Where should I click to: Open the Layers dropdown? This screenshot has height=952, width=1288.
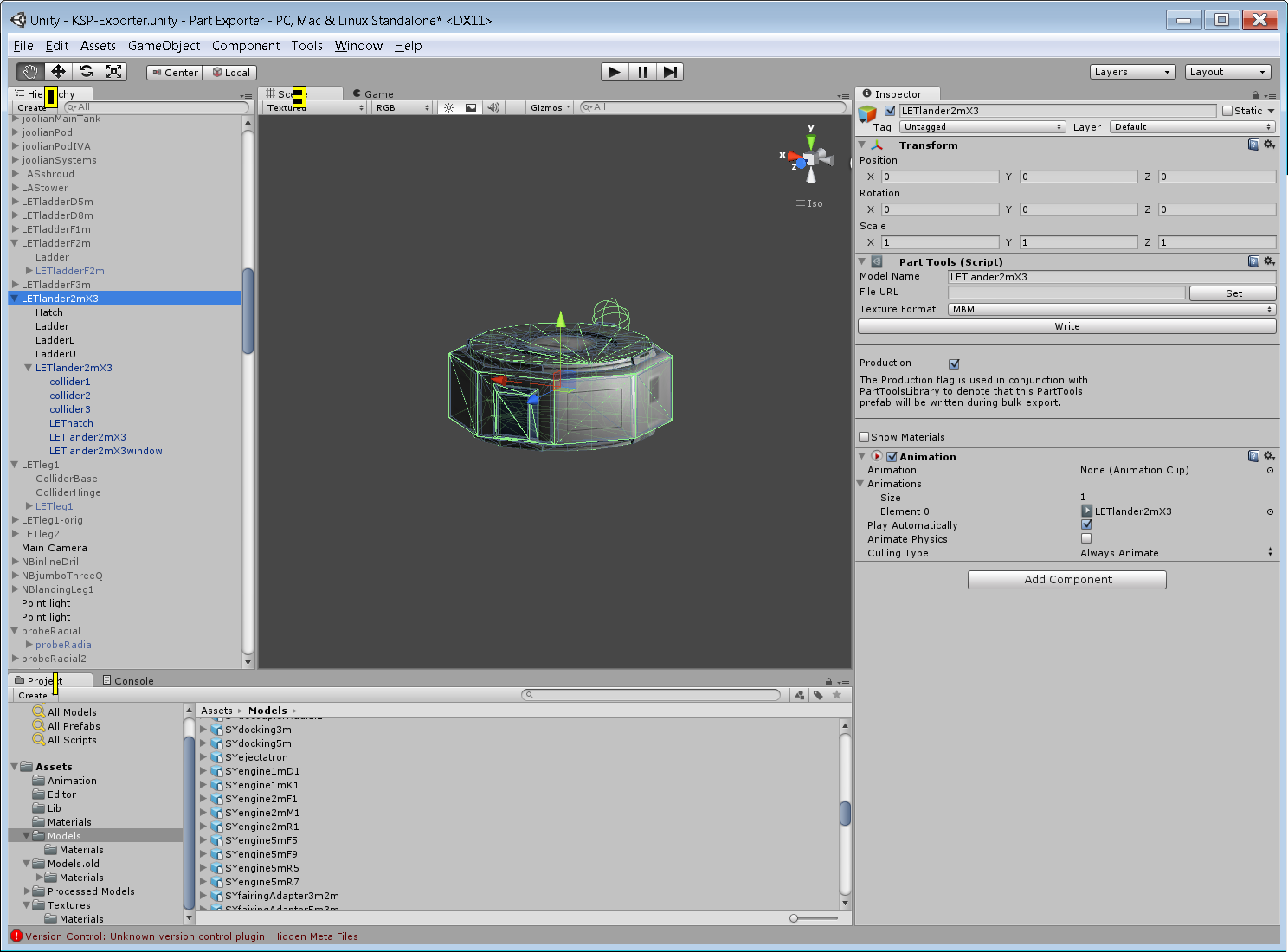1132,72
